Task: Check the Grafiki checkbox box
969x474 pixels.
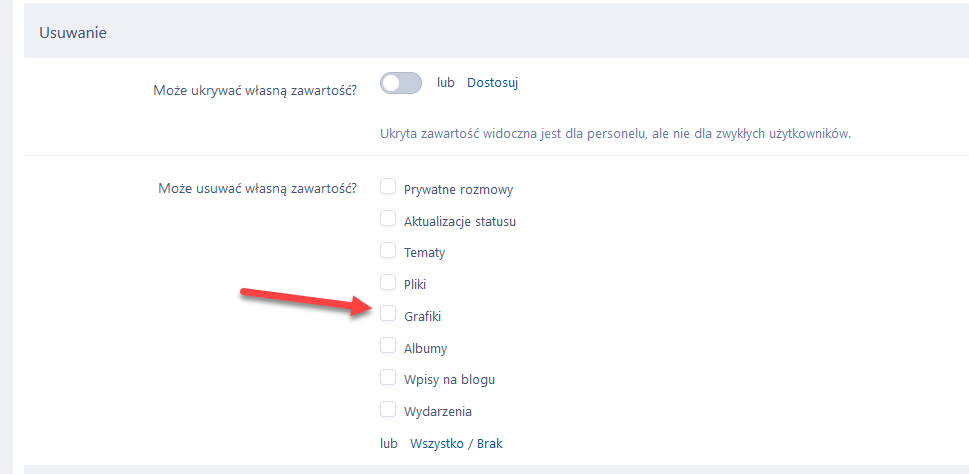Action: 388,314
